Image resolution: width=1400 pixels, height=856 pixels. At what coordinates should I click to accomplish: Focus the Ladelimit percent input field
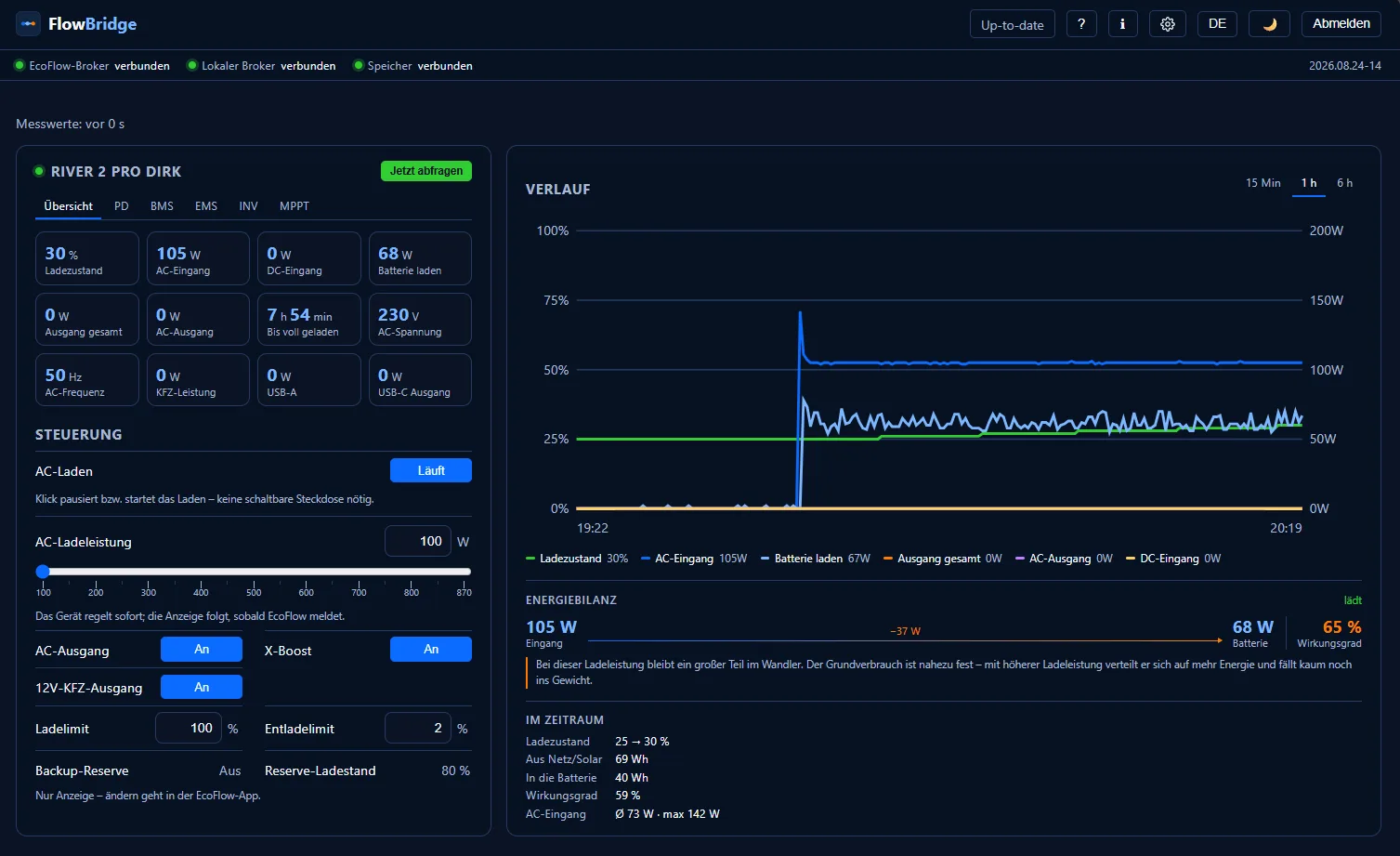189,728
